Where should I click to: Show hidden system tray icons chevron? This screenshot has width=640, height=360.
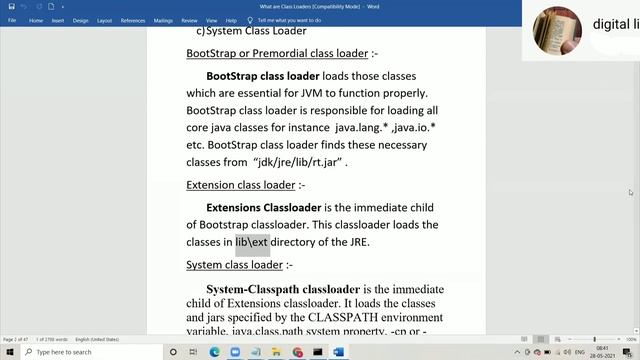point(517,352)
